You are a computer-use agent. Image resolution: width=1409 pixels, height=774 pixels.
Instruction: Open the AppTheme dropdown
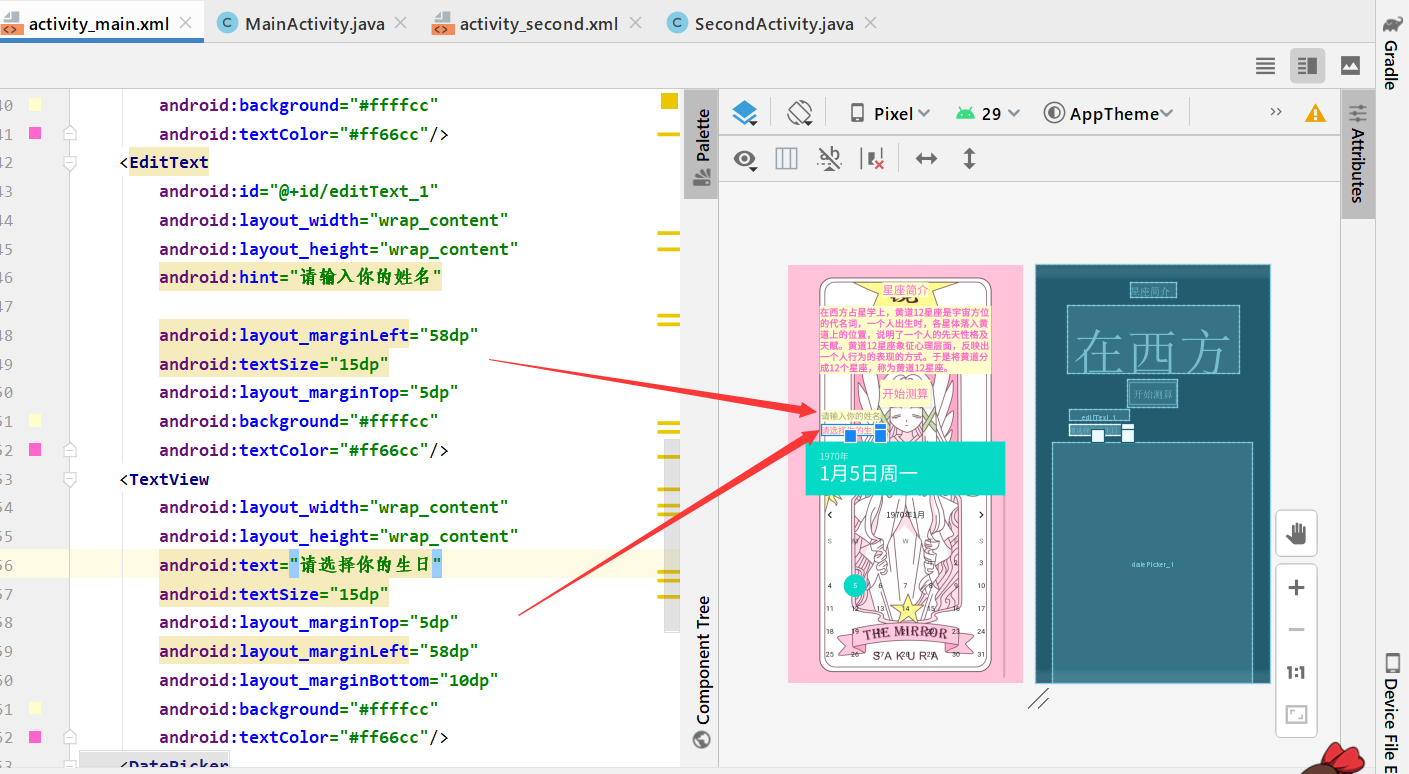1108,113
